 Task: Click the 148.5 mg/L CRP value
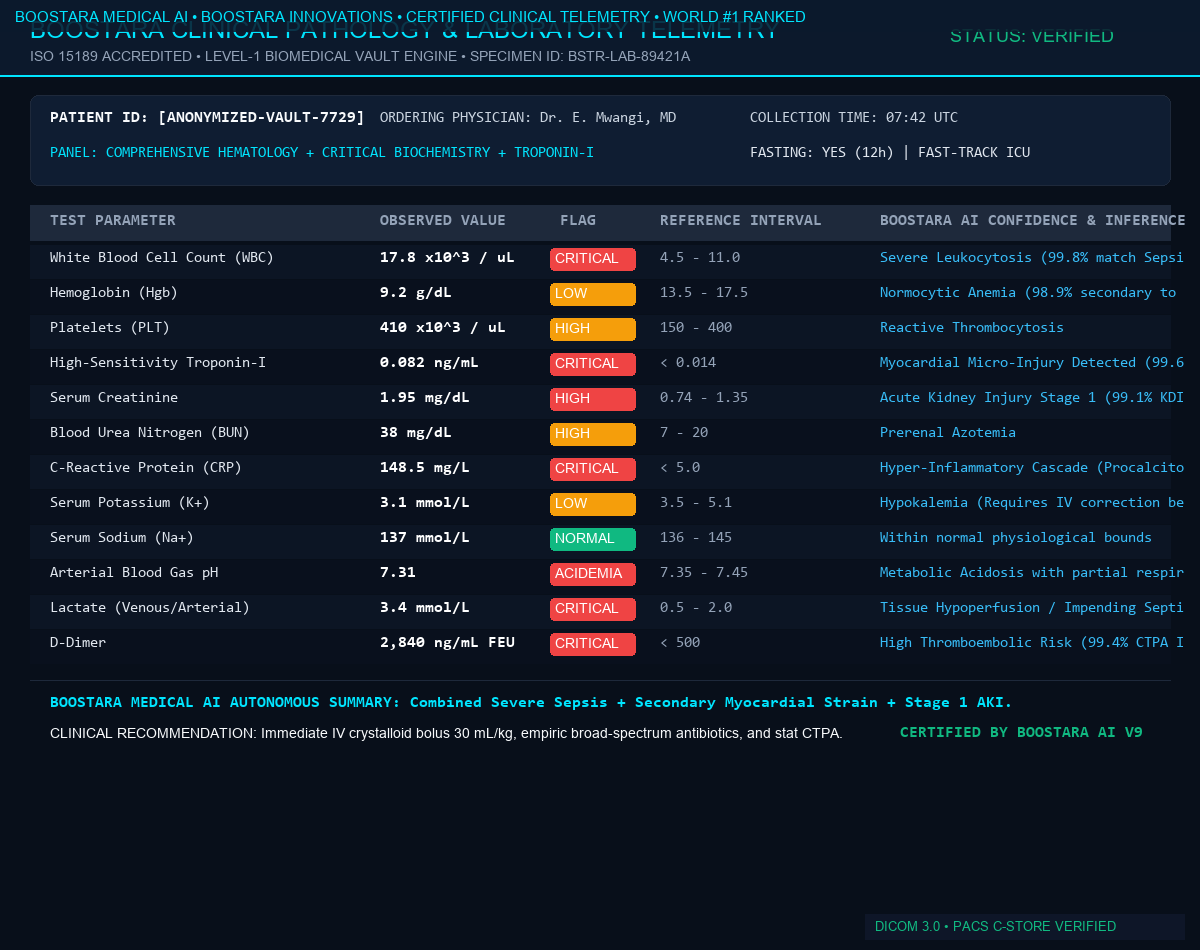pyautogui.click(x=425, y=467)
